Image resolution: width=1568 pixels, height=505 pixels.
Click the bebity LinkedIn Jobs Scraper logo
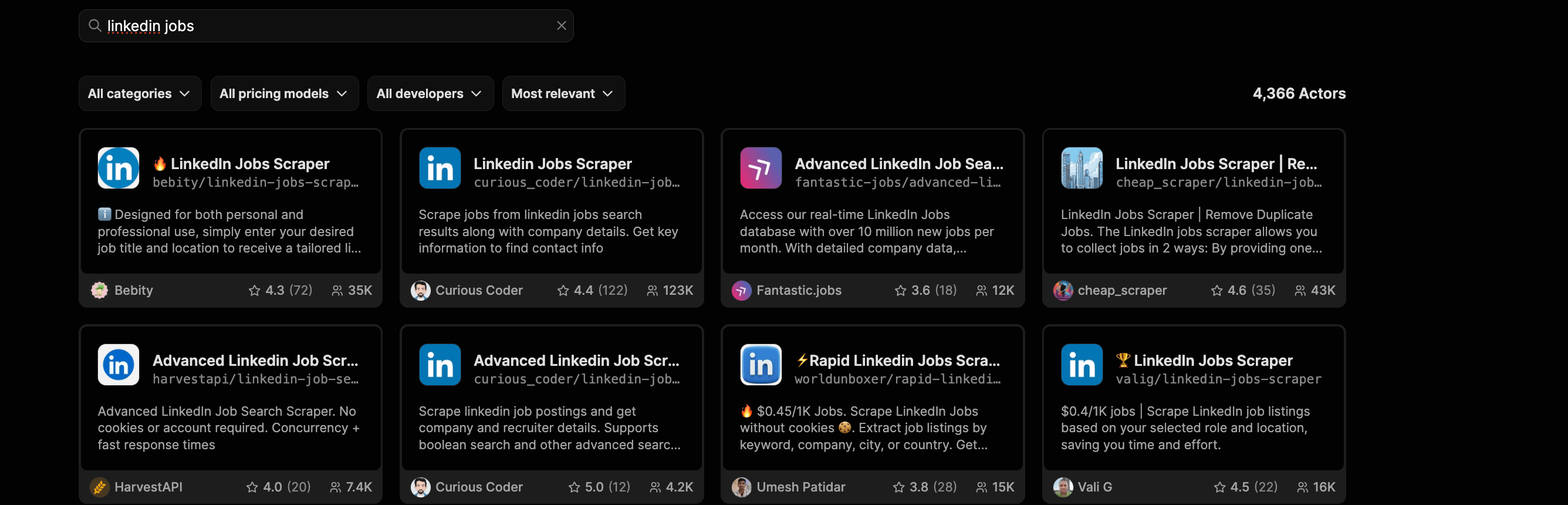coord(118,168)
